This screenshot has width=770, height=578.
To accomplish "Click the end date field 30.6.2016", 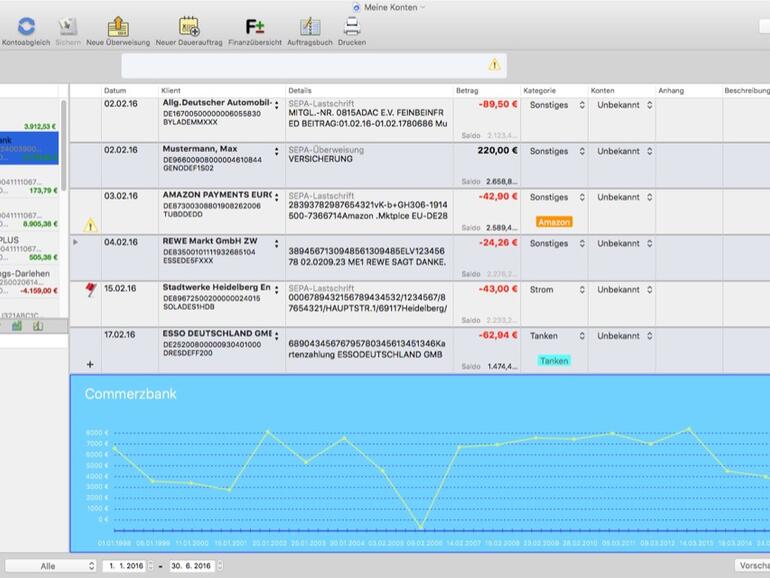I will click(x=192, y=566).
